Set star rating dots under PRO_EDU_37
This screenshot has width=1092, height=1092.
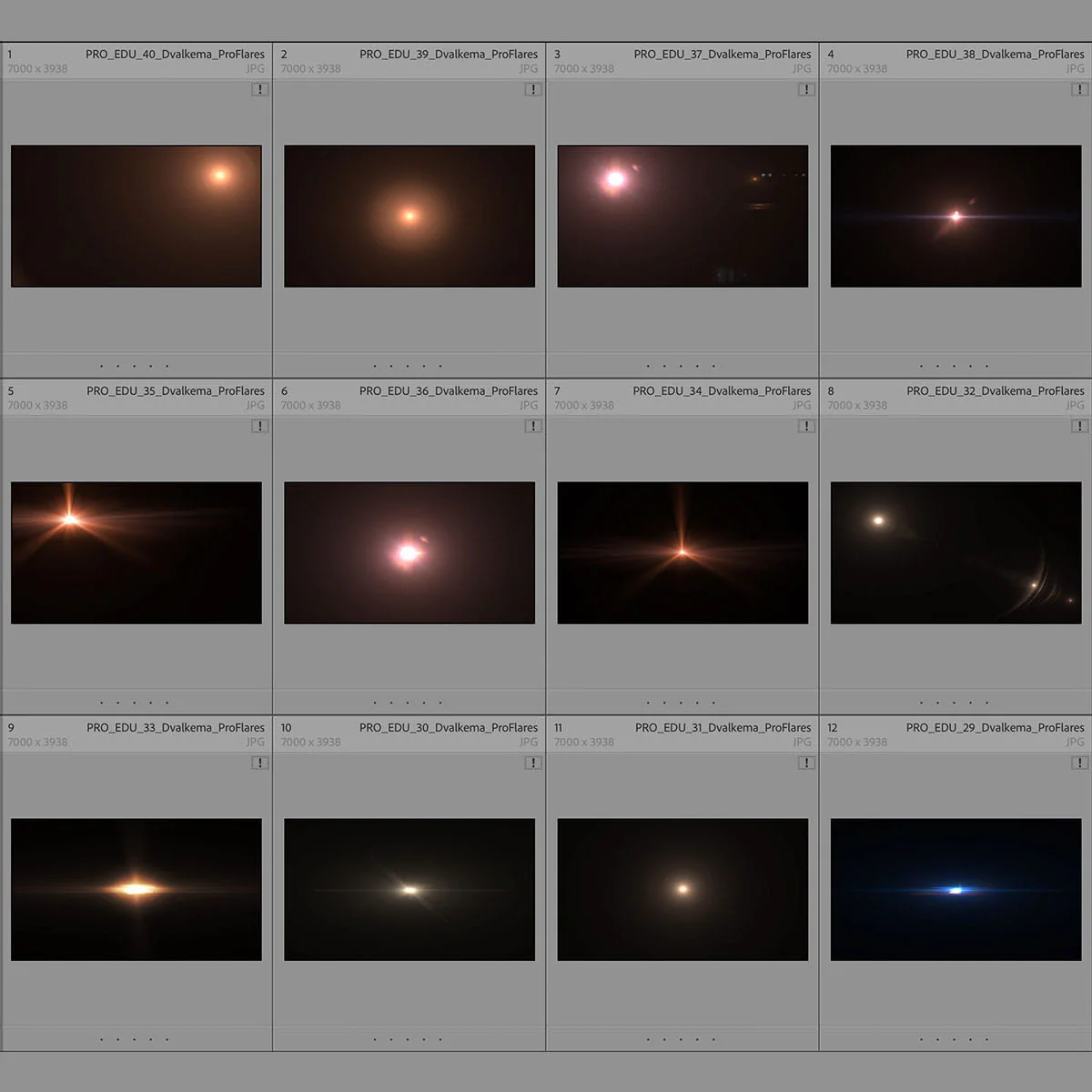680,366
